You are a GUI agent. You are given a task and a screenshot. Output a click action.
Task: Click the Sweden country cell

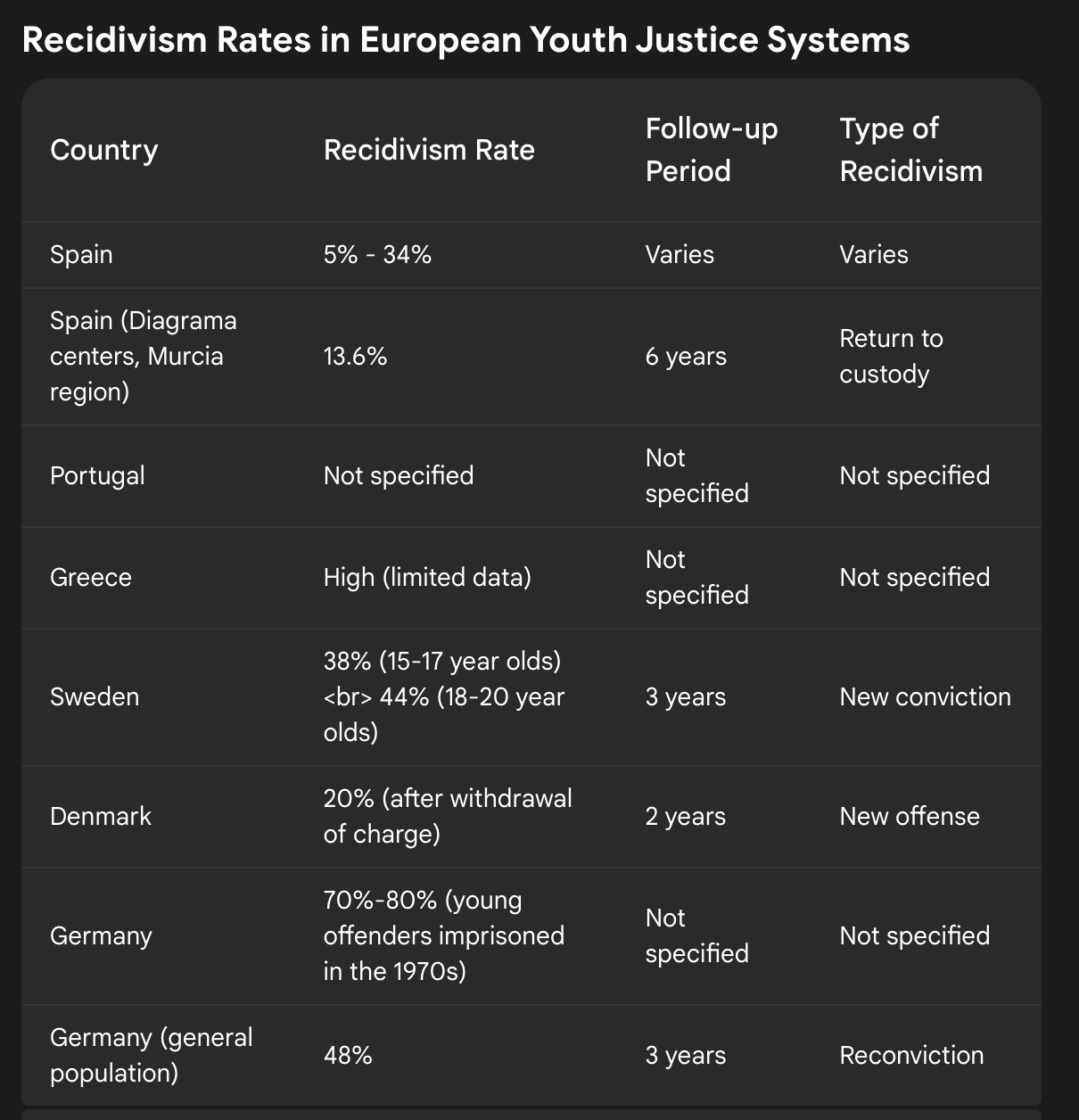click(x=95, y=696)
